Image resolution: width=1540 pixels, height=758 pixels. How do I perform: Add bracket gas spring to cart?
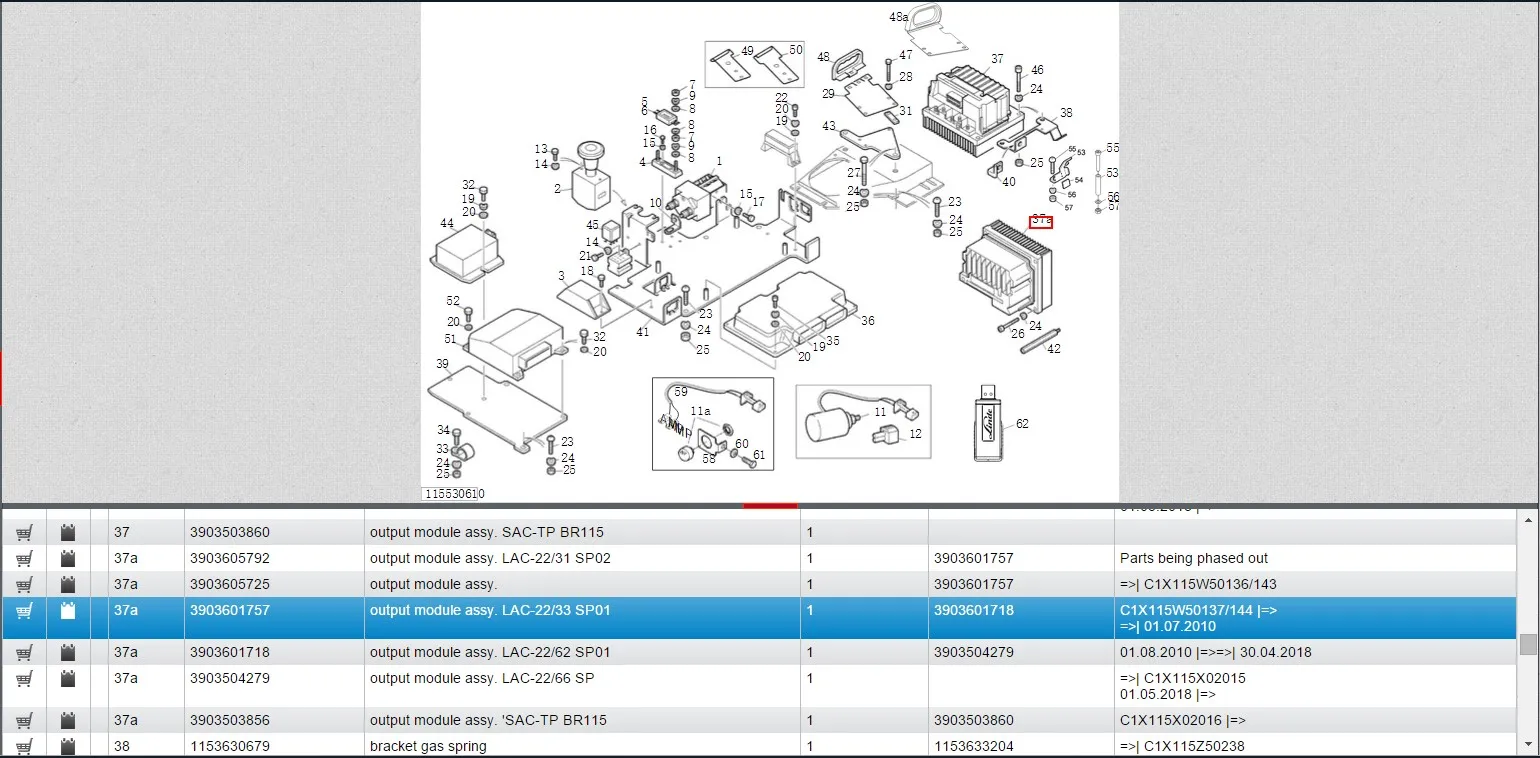[24, 747]
